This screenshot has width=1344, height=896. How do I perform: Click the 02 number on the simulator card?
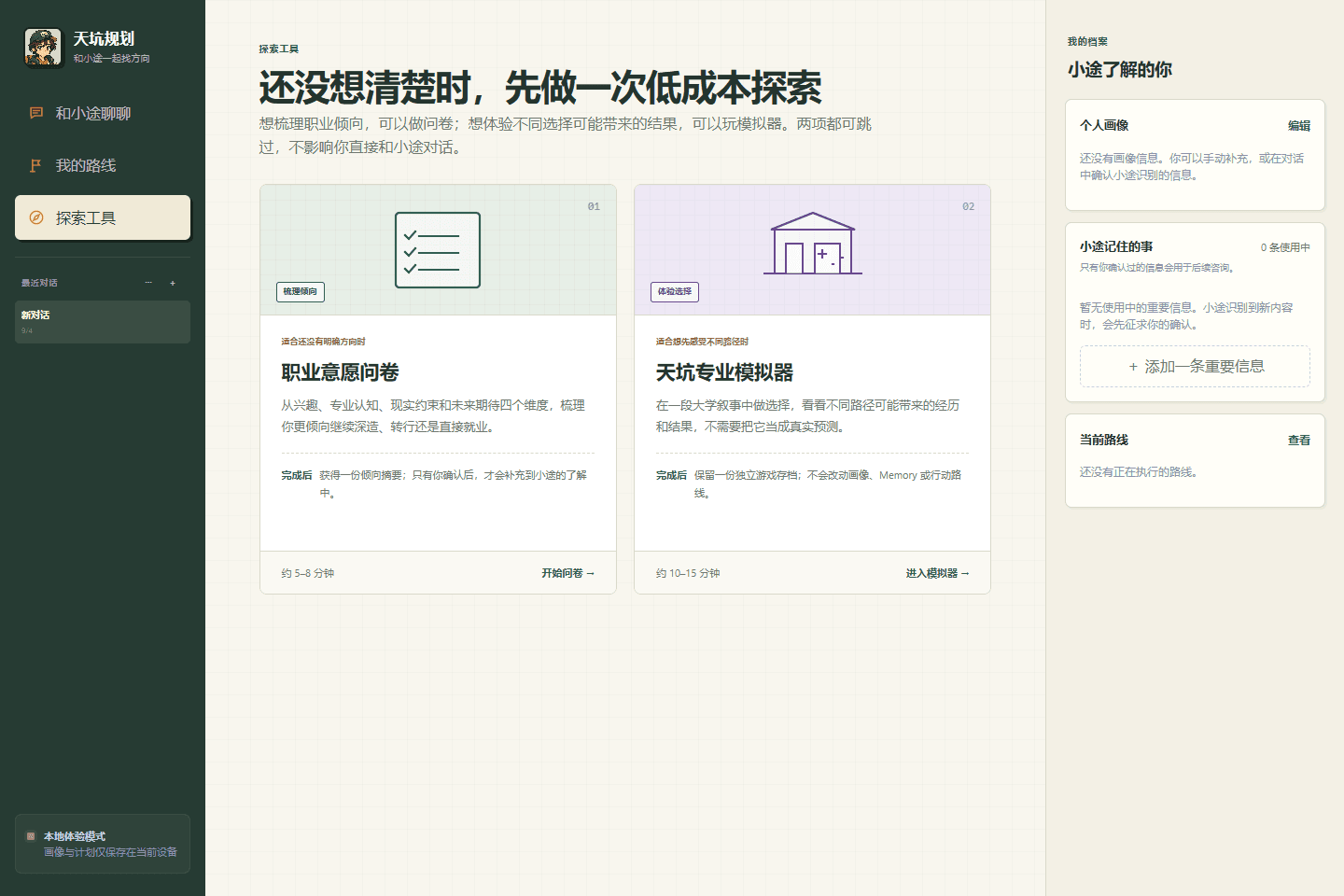point(969,206)
